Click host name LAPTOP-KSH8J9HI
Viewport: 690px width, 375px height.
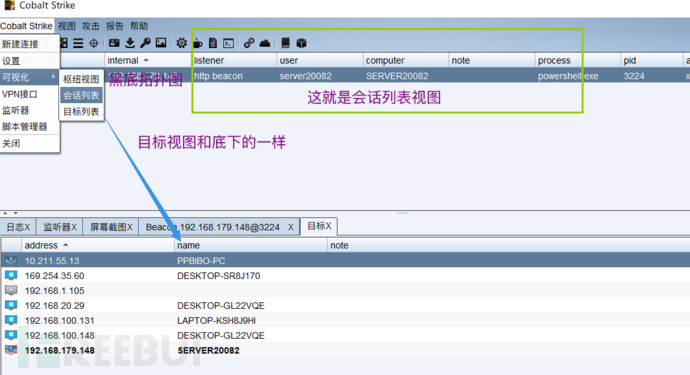(217, 320)
